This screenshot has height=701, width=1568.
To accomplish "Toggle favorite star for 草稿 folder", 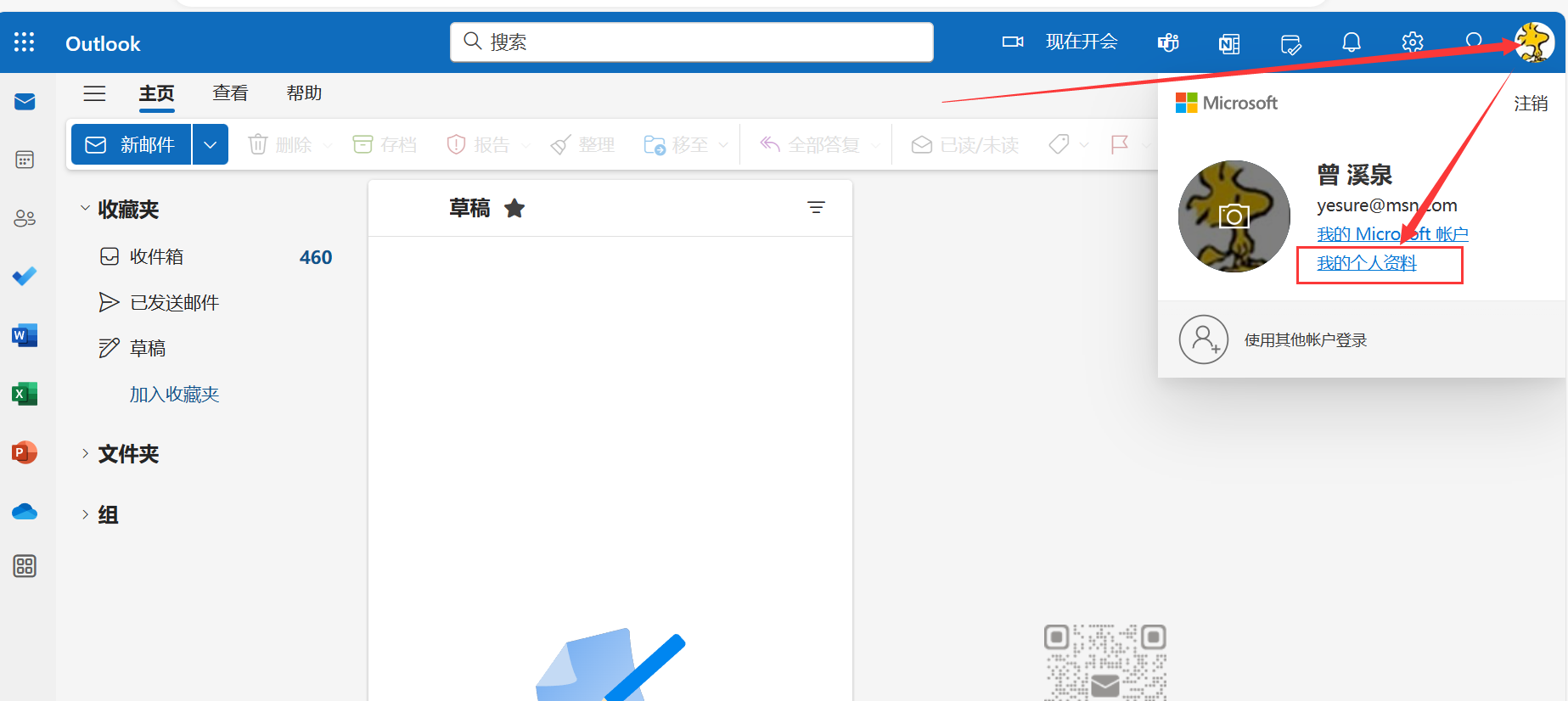I will (x=514, y=208).
